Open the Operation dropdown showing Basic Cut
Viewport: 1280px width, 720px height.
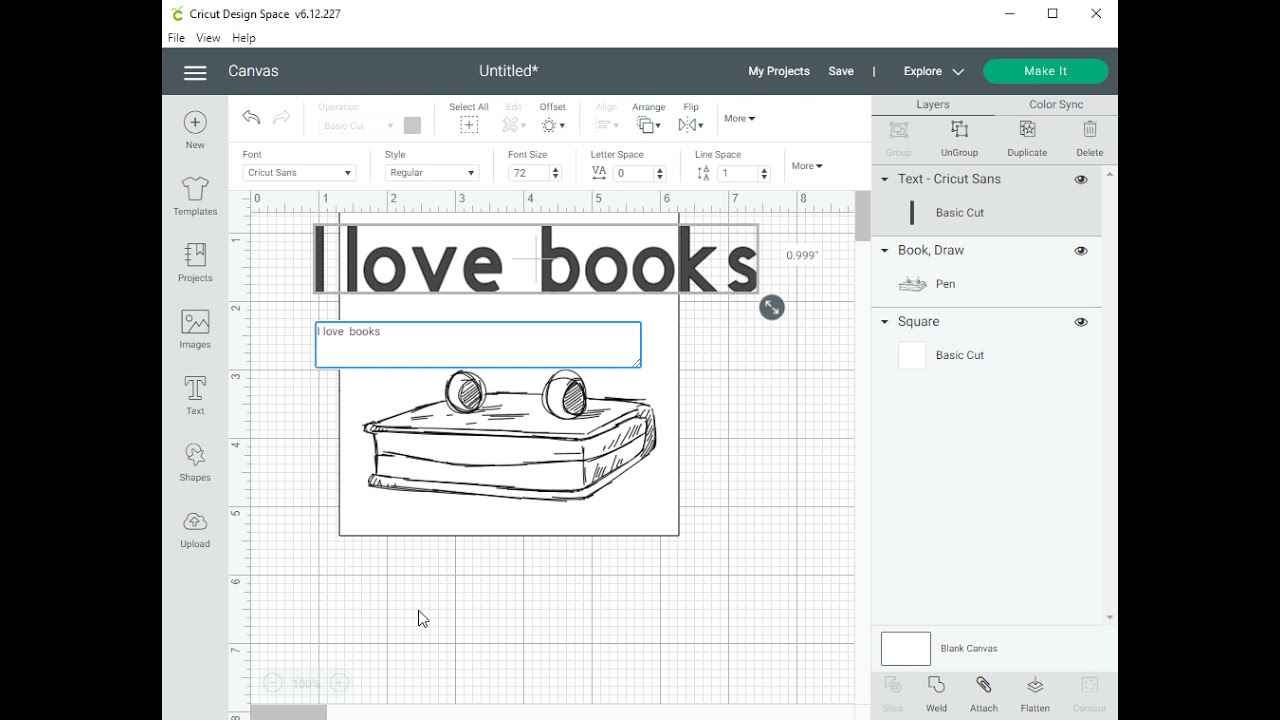[x=358, y=126]
